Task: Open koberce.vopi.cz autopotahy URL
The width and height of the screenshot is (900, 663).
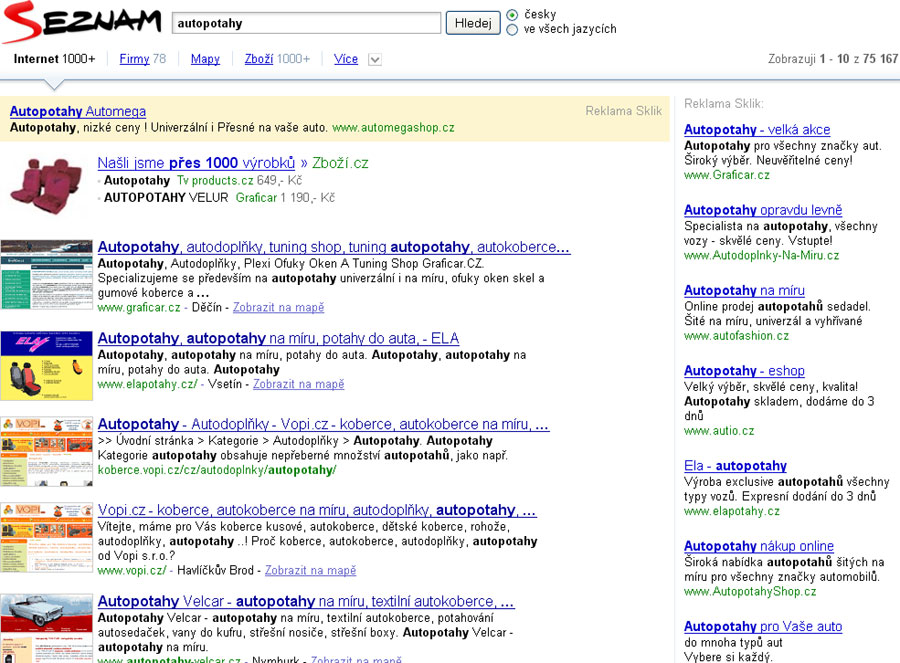Action: (x=217, y=470)
